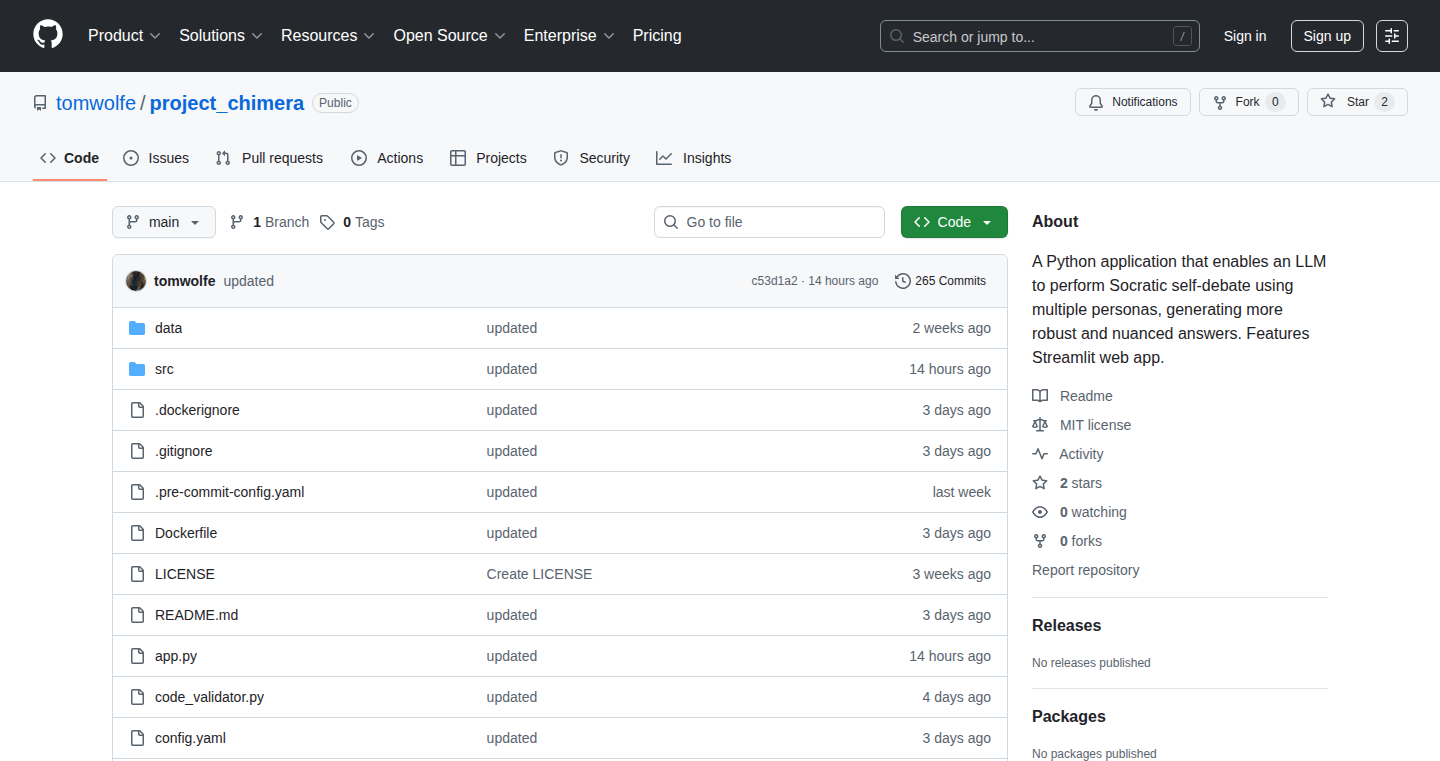Click the file icon next to Dockerfile
This screenshot has height=761, width=1440.
pos(137,533)
